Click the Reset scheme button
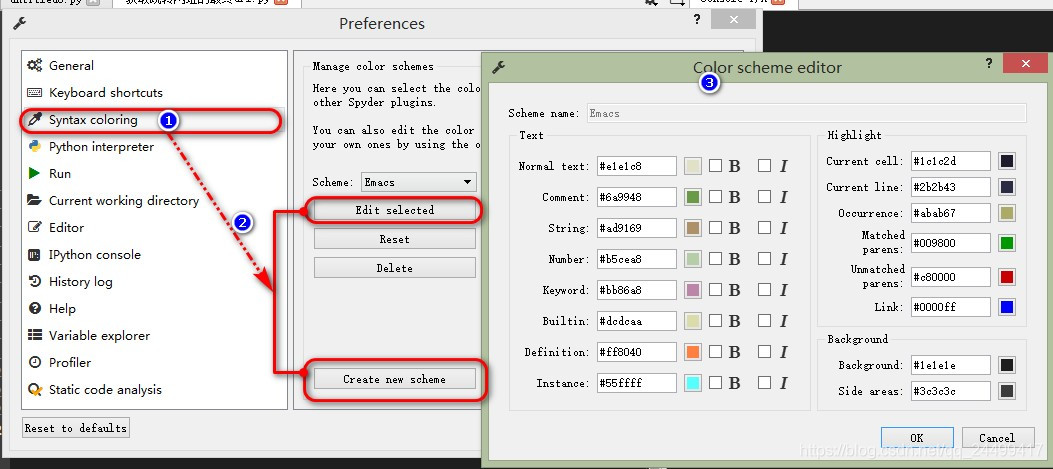This screenshot has height=469, width=1053. point(395,239)
